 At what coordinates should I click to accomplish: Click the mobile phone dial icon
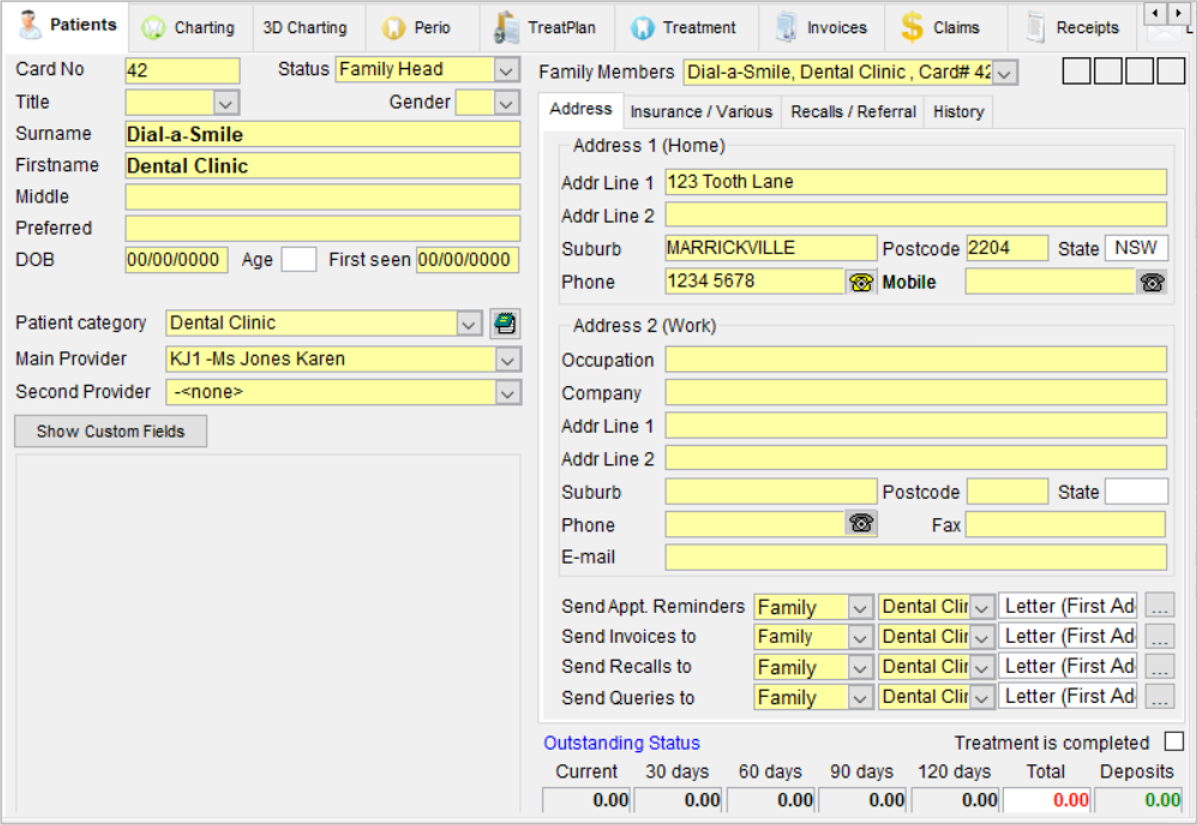[1151, 282]
